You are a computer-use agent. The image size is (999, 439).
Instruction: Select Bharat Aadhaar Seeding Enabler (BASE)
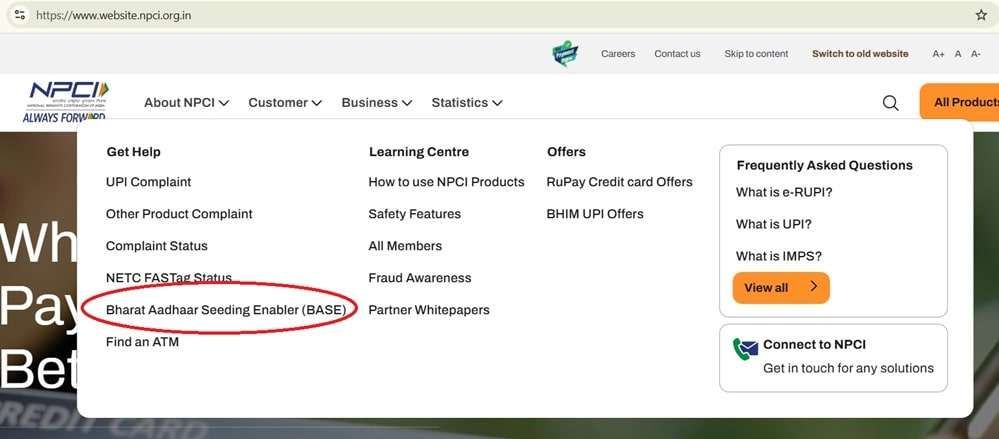click(x=226, y=310)
